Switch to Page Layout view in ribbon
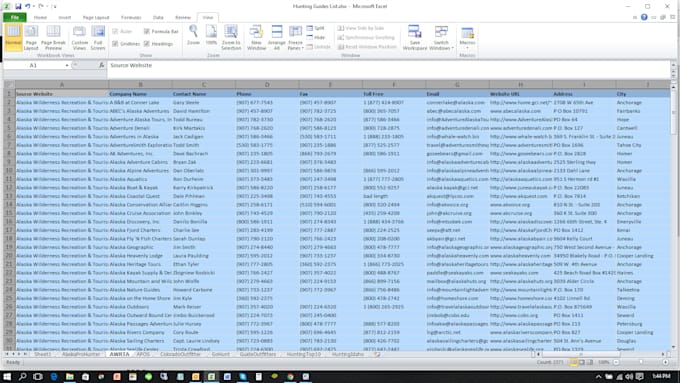 [x=31, y=38]
